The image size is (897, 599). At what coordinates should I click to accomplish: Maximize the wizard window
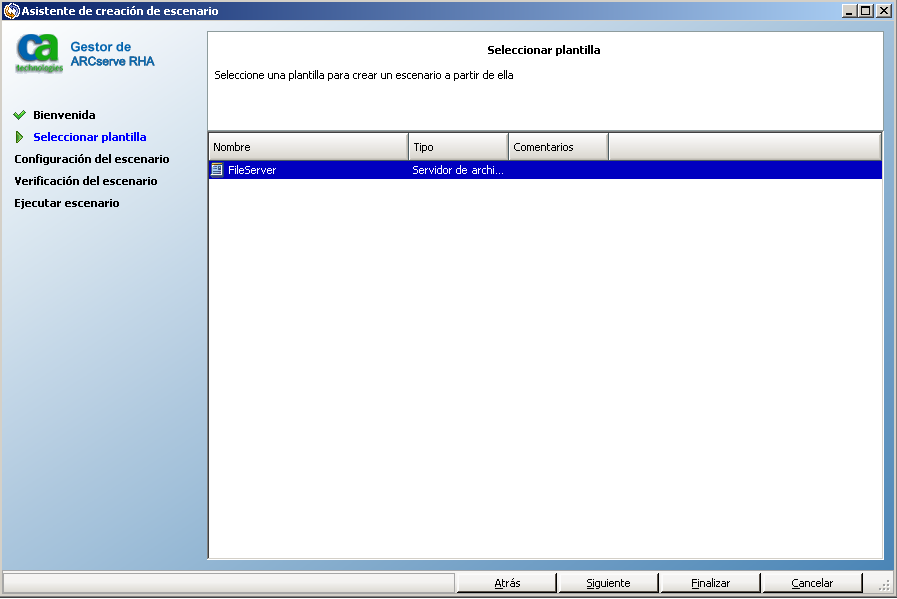pyautogui.click(x=866, y=11)
